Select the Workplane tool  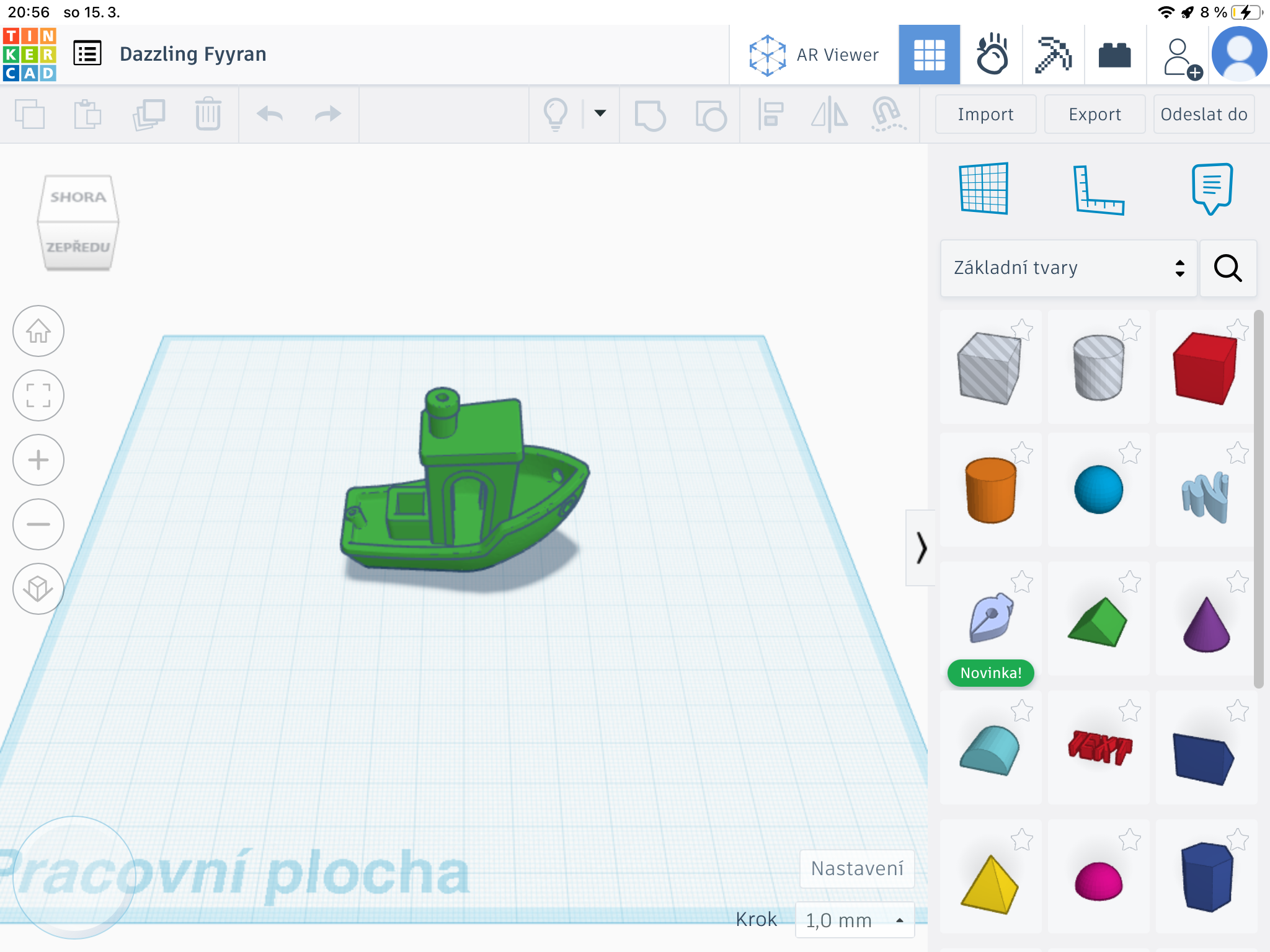click(984, 188)
